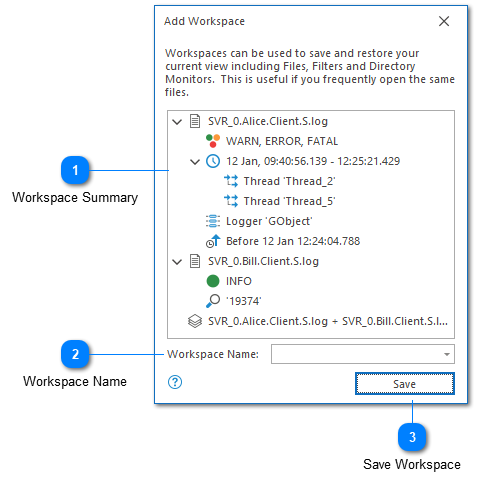Collapse the SVR_0.Bill.Client.S.log tree node
This screenshot has width=477, height=488.
tap(177, 262)
